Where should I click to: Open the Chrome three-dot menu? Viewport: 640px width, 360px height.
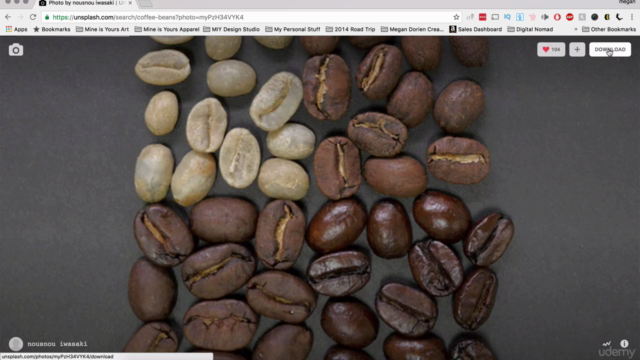(632, 17)
